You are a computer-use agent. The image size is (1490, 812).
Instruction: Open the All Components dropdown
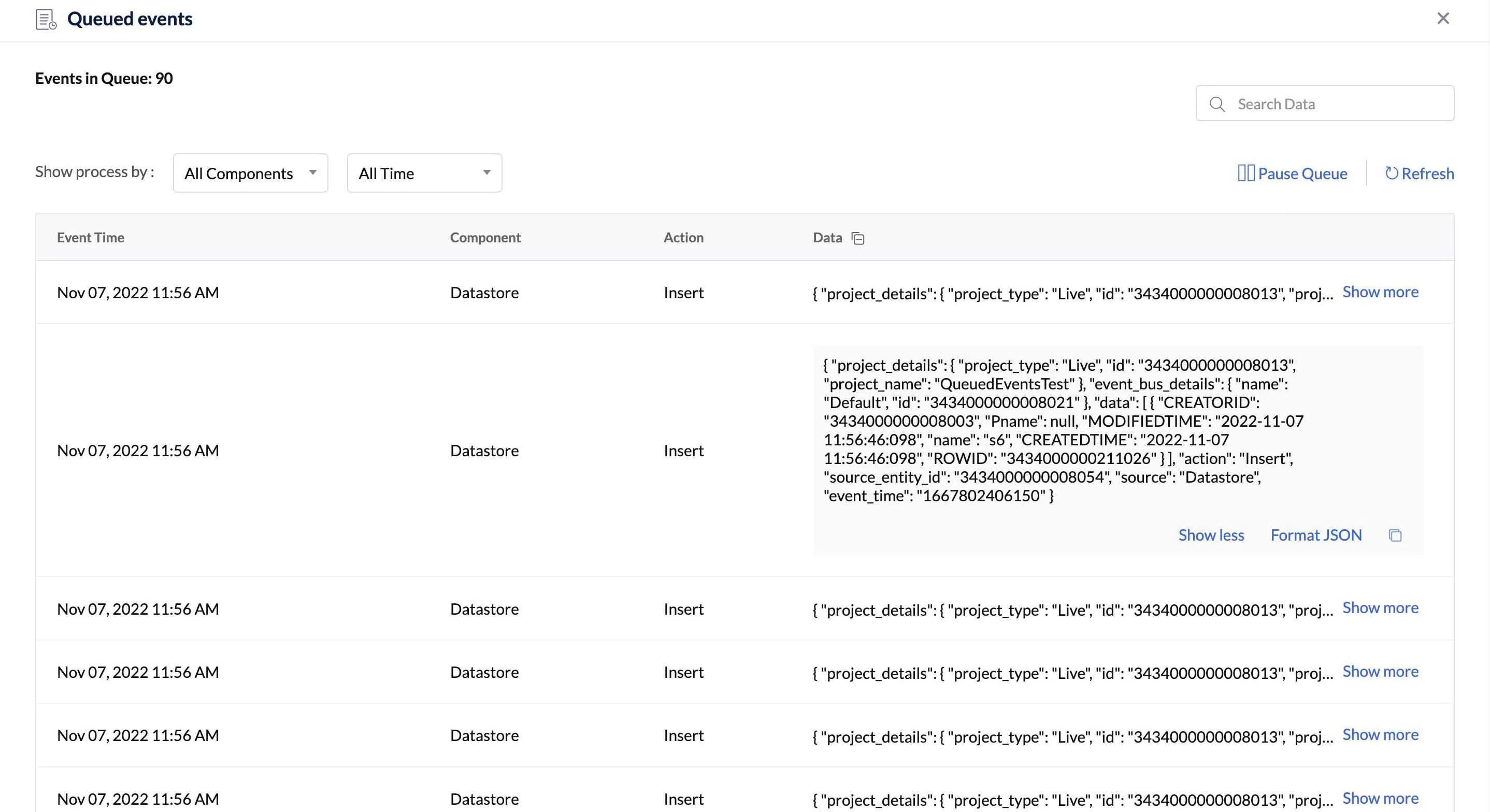pos(250,173)
